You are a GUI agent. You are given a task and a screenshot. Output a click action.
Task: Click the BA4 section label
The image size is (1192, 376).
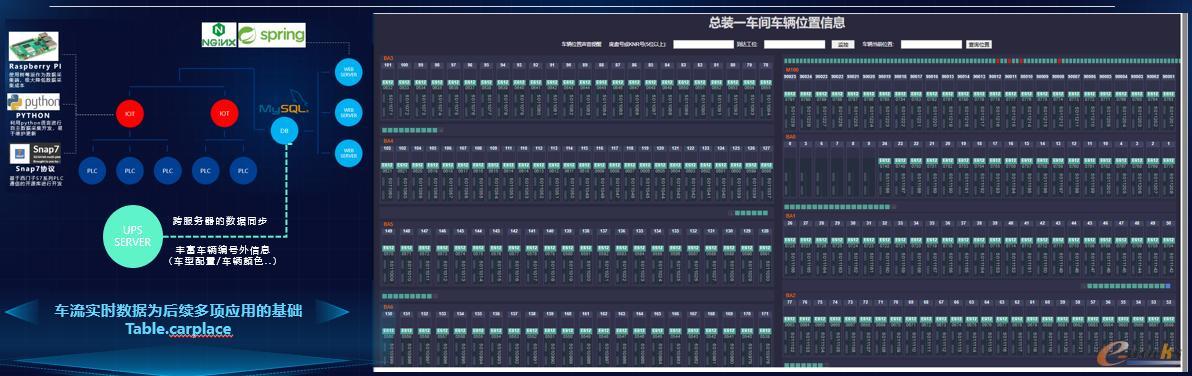pos(388,141)
